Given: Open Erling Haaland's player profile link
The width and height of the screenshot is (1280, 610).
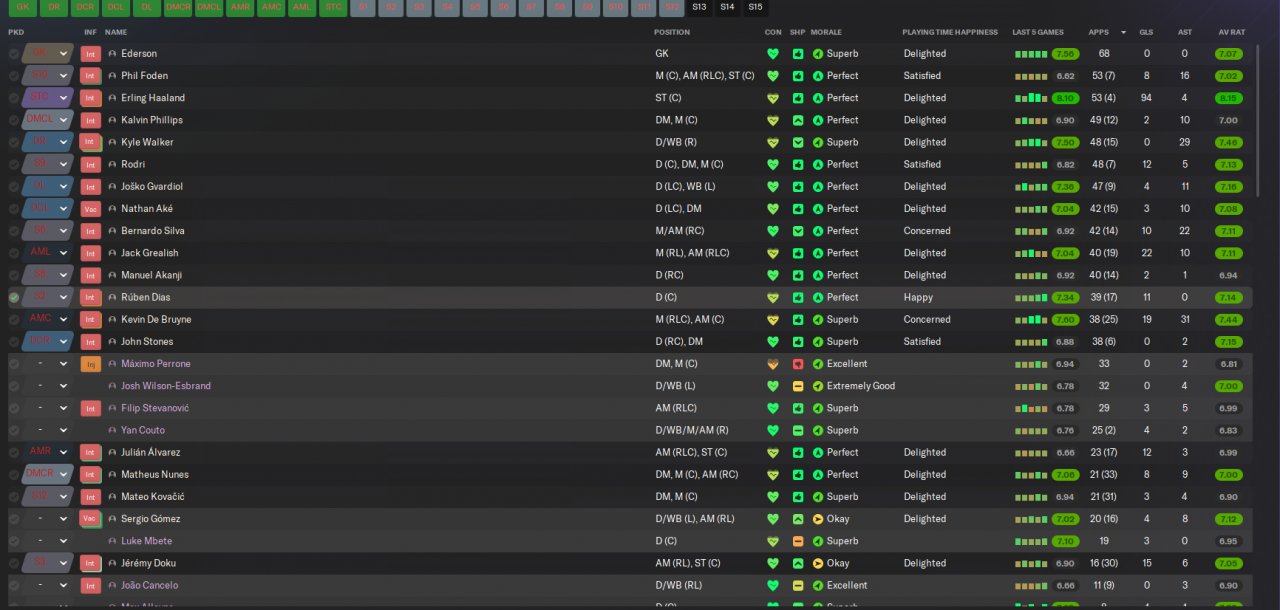Looking at the screenshot, I should click(x=153, y=98).
